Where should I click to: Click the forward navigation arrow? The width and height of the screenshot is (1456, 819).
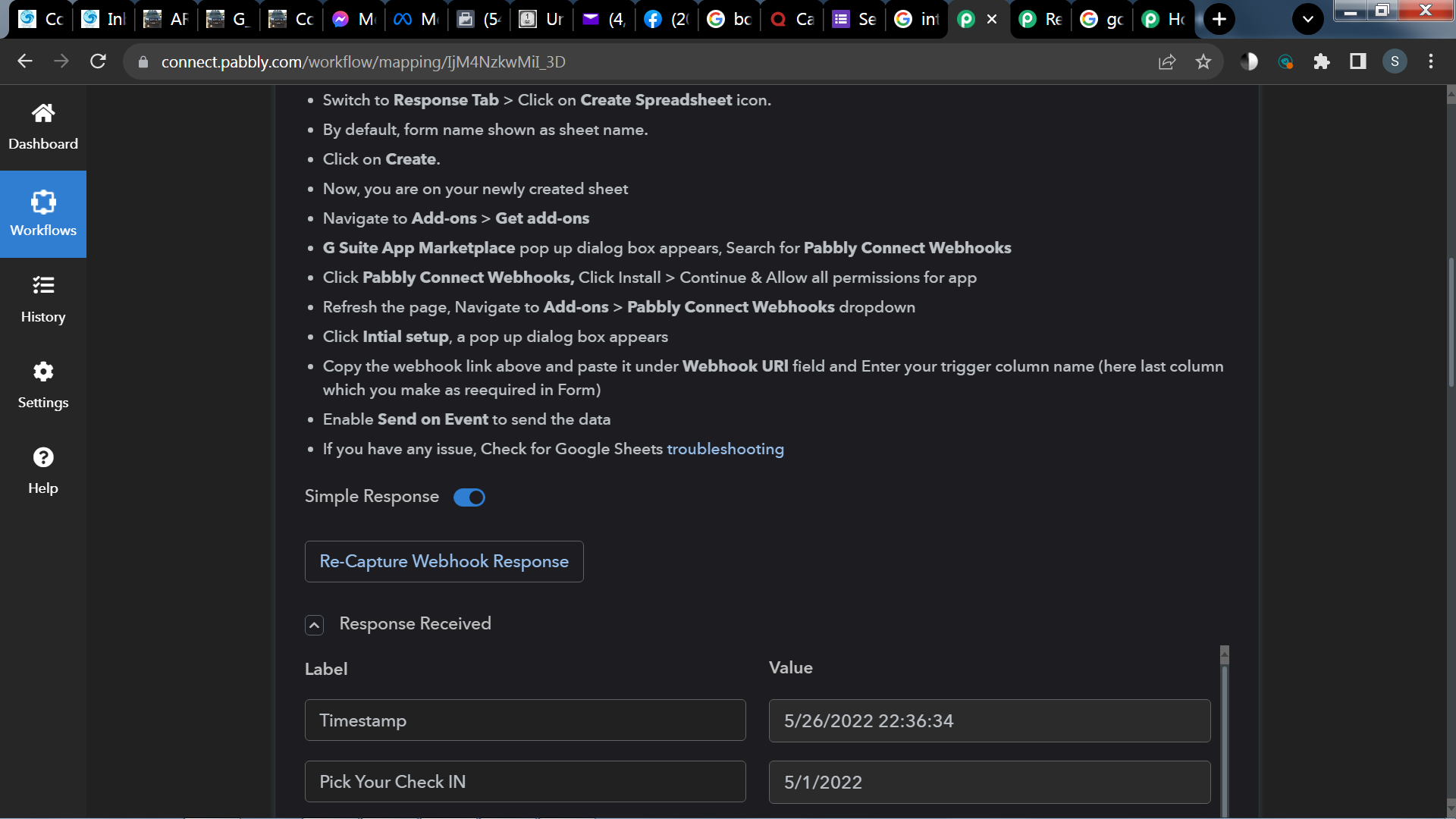tap(61, 61)
